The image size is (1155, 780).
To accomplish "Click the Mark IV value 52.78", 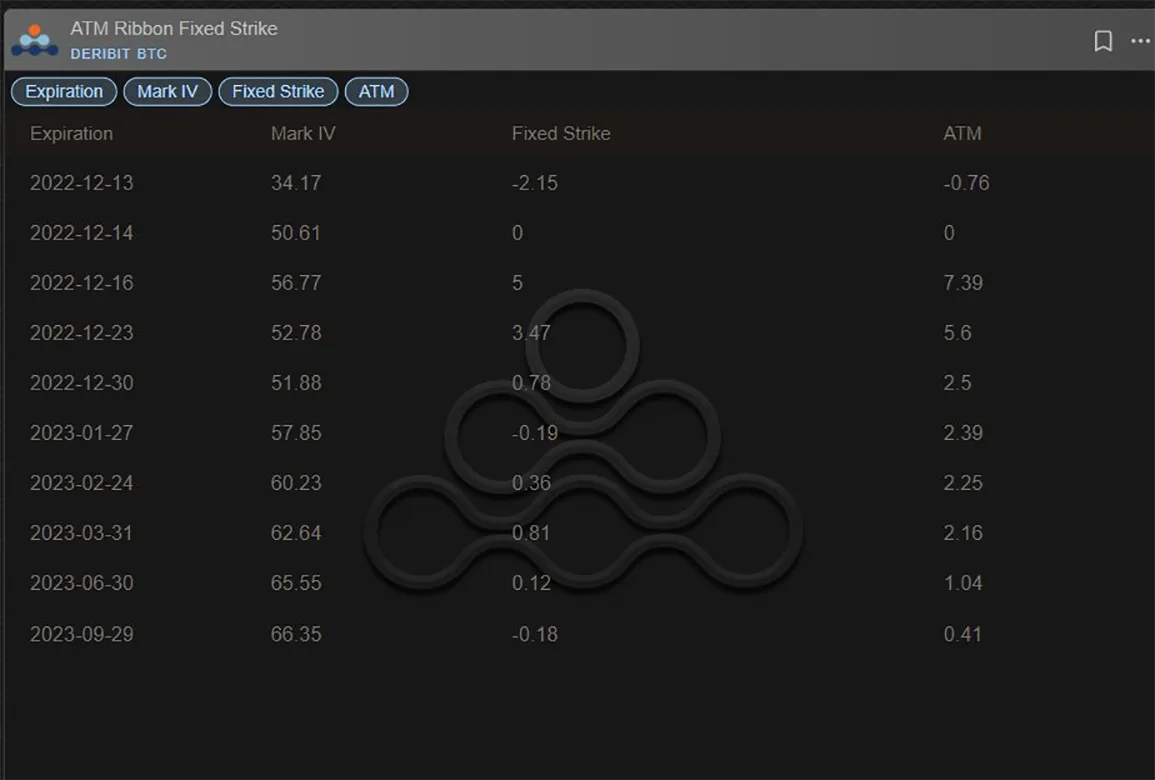I will tap(296, 333).
